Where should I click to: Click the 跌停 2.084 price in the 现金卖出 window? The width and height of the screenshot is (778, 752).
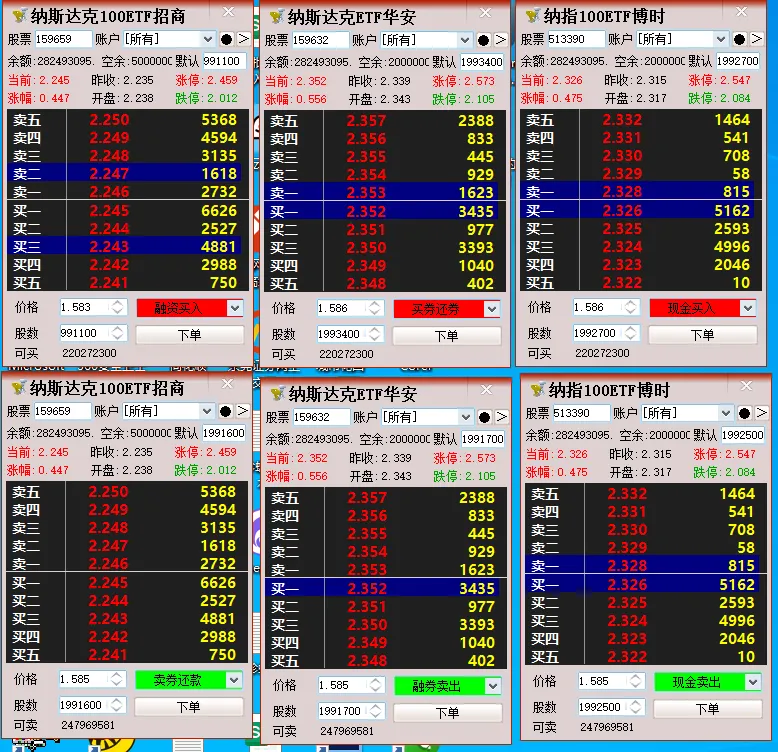click(724, 472)
